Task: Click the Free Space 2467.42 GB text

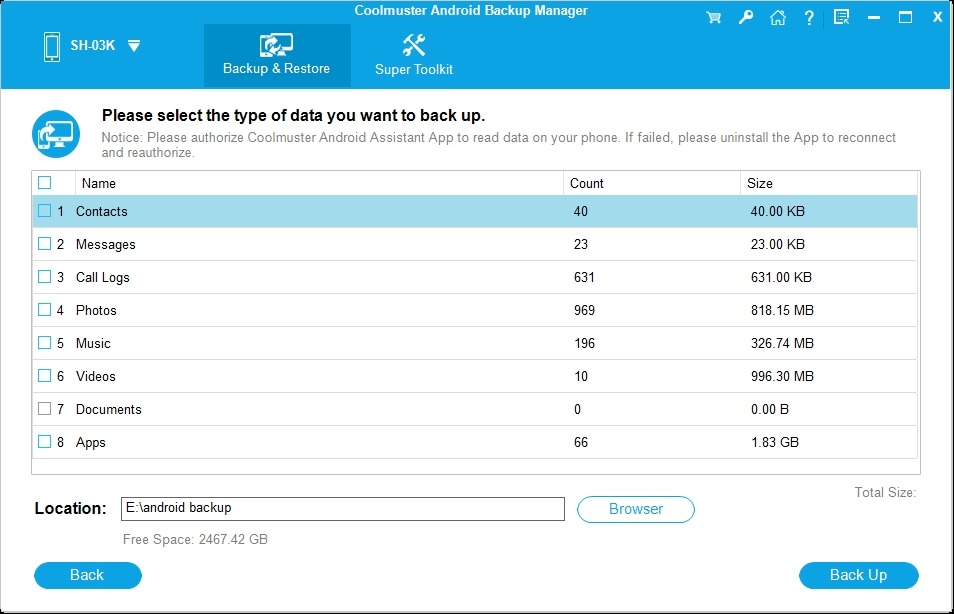Action: point(195,539)
